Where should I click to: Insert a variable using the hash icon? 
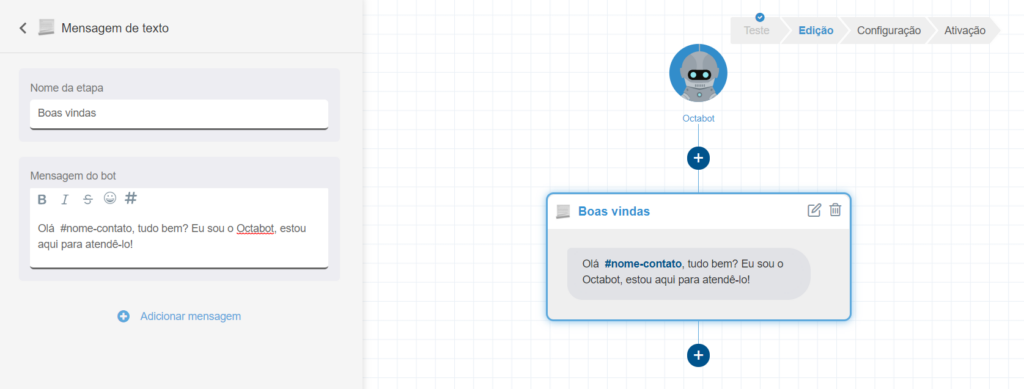(131, 198)
